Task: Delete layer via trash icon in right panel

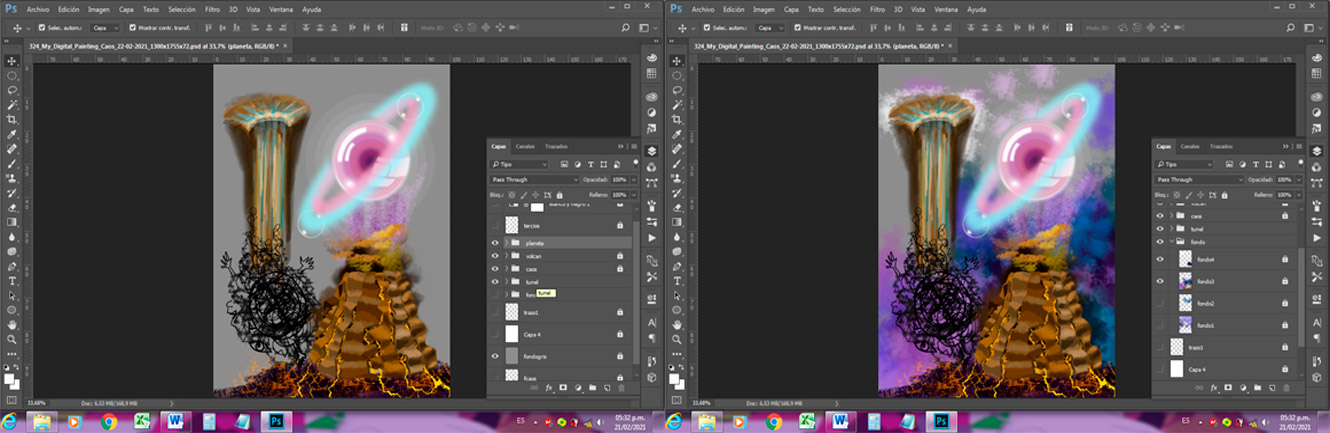Action: pos(1286,386)
